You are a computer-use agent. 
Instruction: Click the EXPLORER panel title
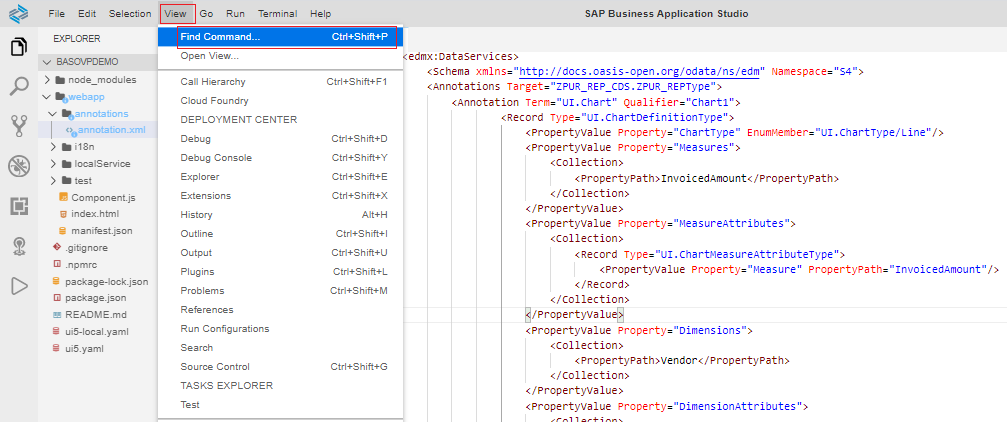coord(77,39)
